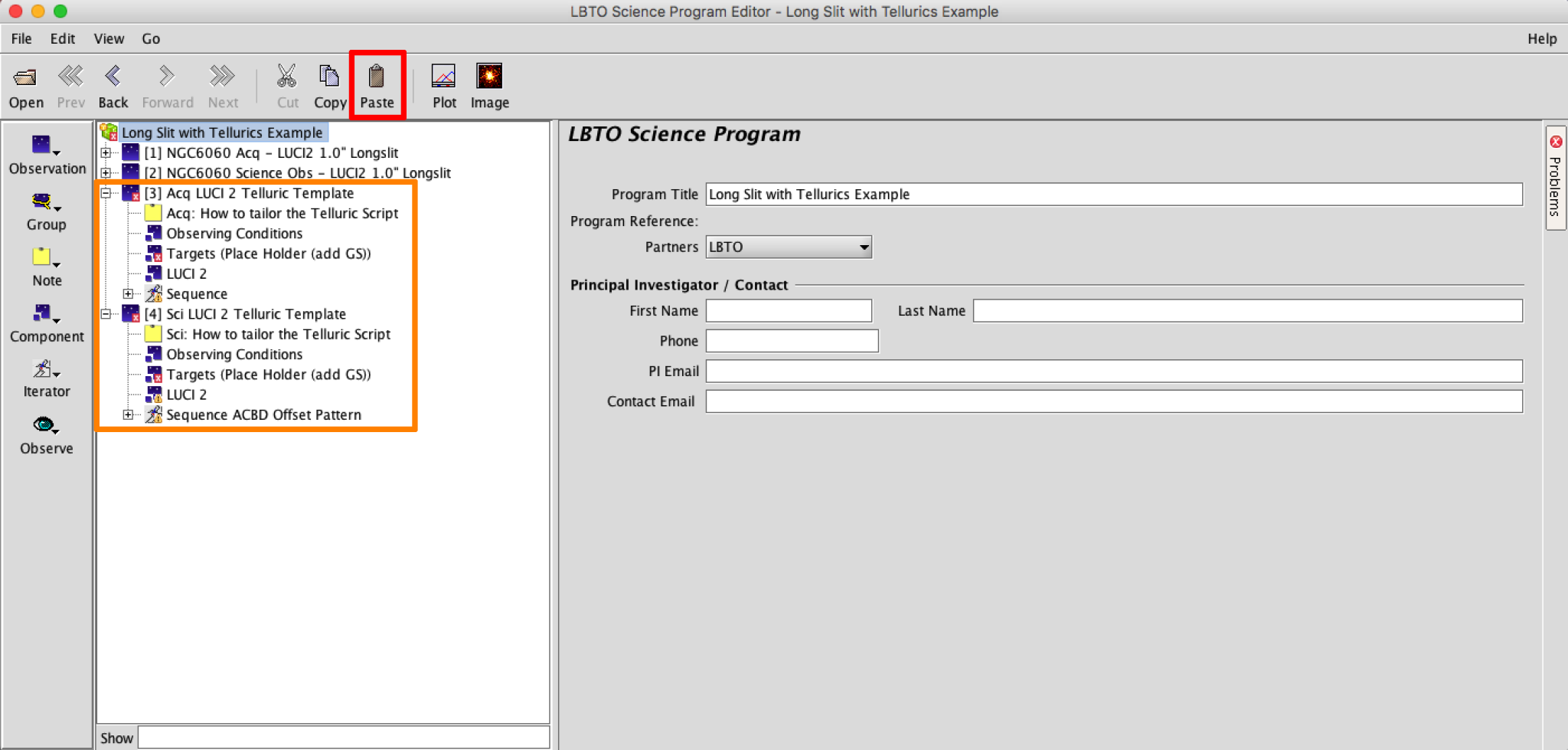The image size is (1568, 750).
Task: Click the observation icon of [1] NGC6060 Acq
Action: (x=131, y=152)
